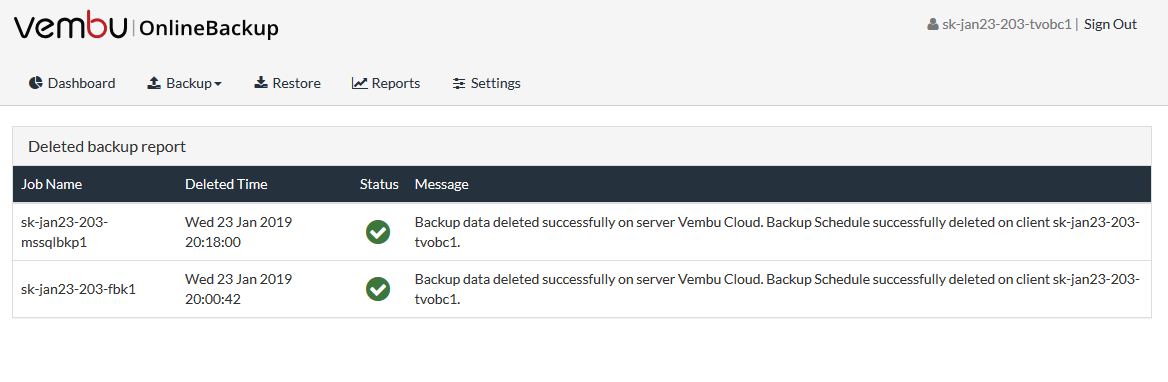Open the Settings menu
1168x382 pixels.
(x=486, y=83)
